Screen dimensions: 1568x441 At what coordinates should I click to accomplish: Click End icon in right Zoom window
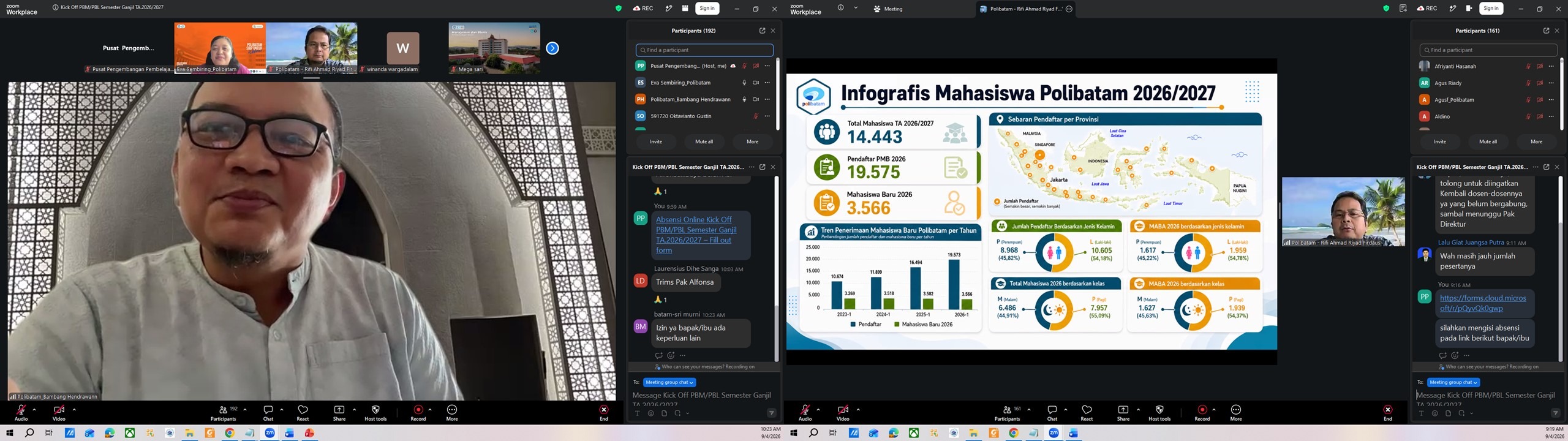click(1388, 412)
